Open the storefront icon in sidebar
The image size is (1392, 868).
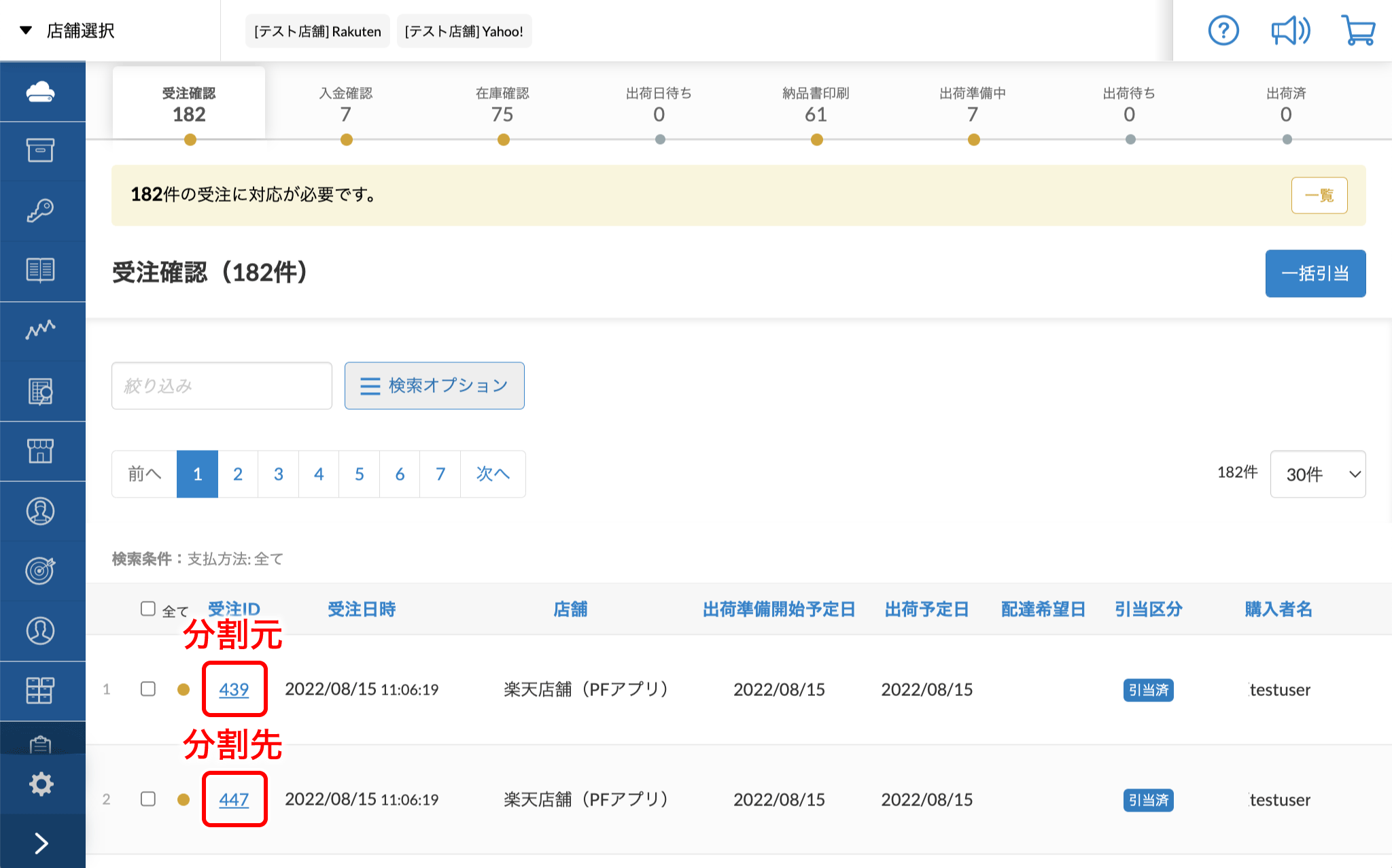pos(41,450)
